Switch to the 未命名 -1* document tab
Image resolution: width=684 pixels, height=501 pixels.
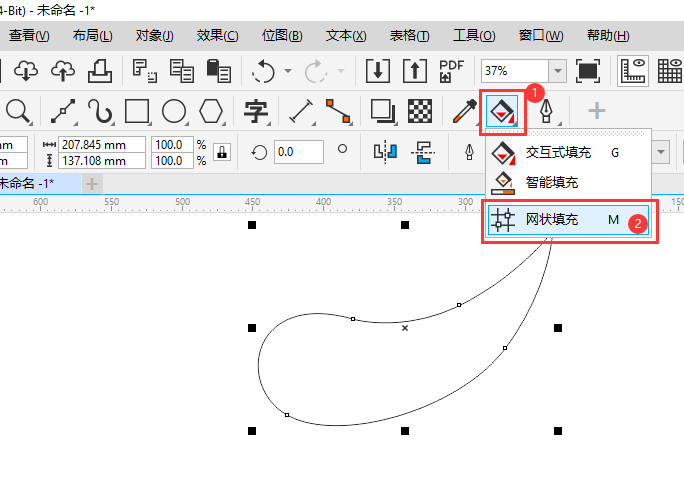point(39,184)
